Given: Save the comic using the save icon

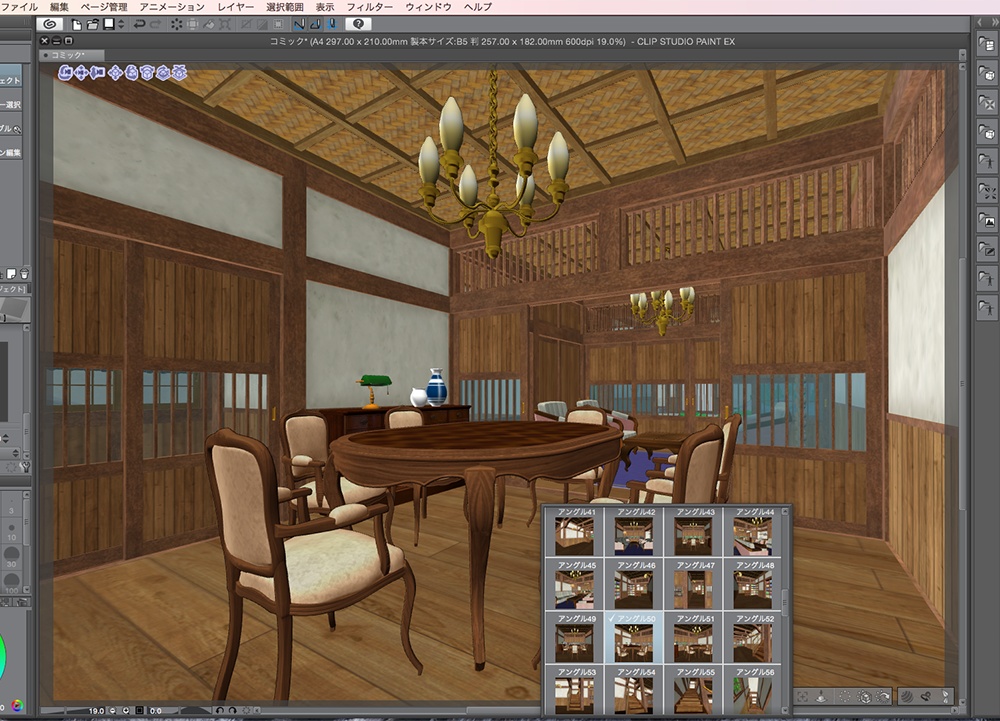Looking at the screenshot, I should [108, 25].
